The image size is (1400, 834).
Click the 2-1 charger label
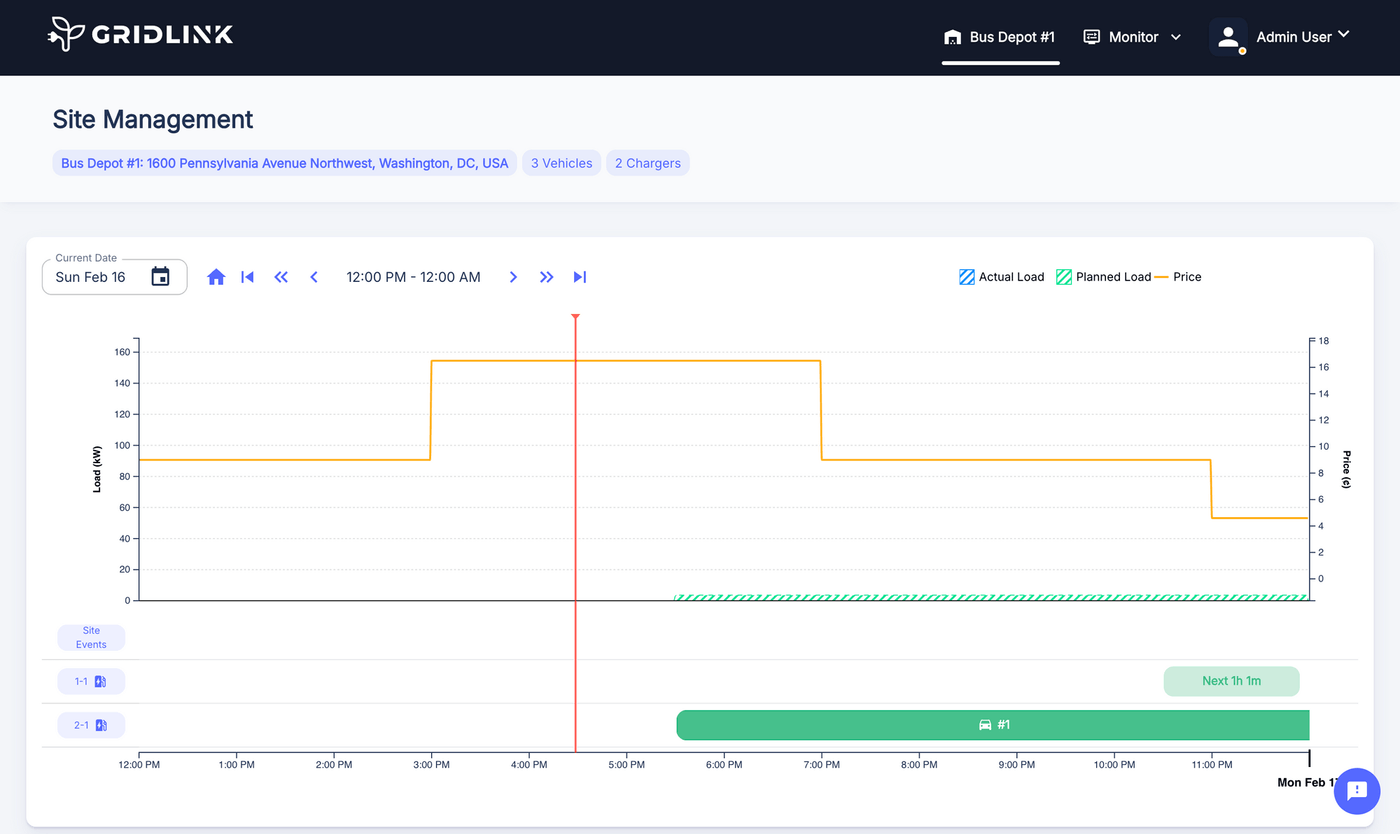pyautogui.click(x=91, y=725)
